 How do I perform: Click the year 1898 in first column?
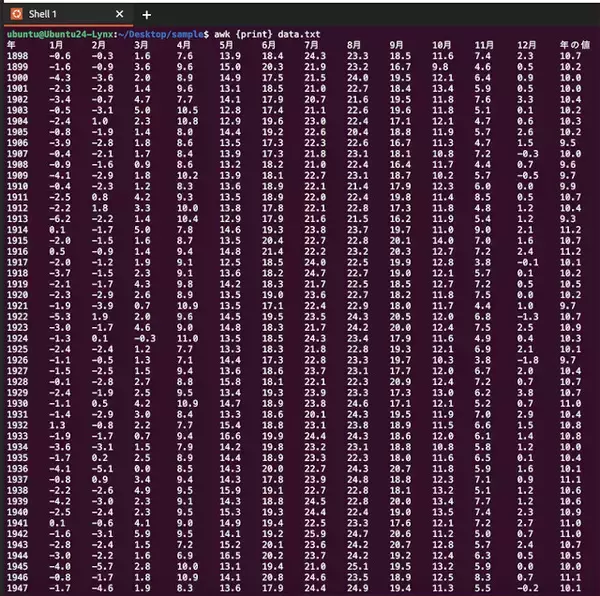click(x=18, y=56)
